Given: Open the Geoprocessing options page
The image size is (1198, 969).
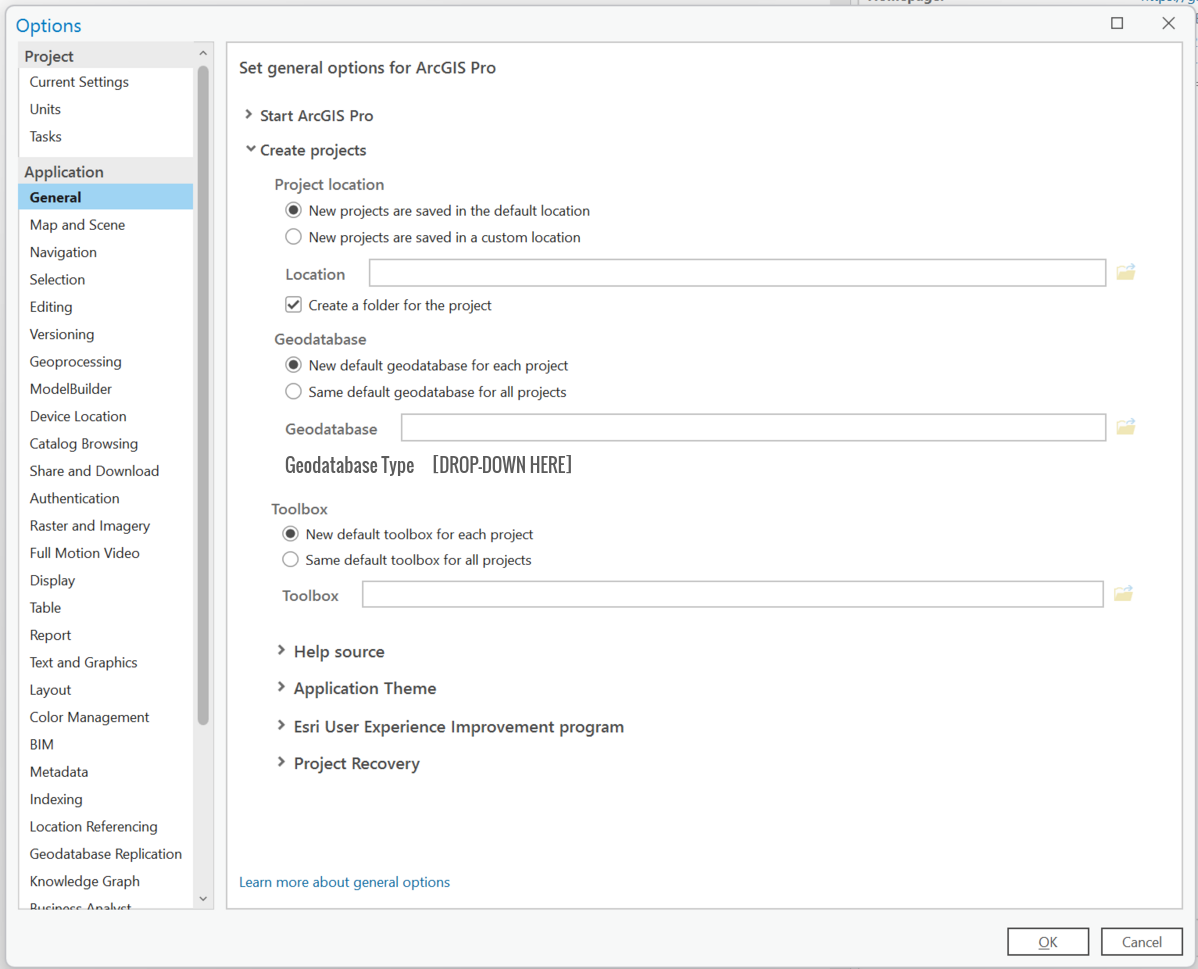Looking at the screenshot, I should pyautogui.click(x=75, y=361).
